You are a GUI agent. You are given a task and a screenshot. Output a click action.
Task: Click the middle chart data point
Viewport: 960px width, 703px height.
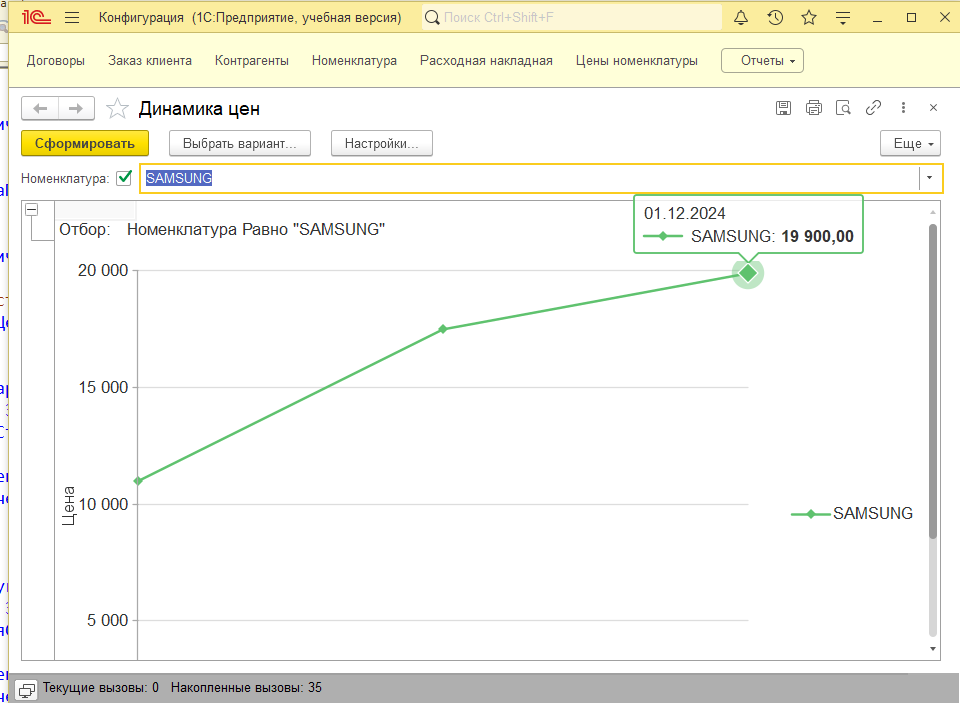pos(443,329)
